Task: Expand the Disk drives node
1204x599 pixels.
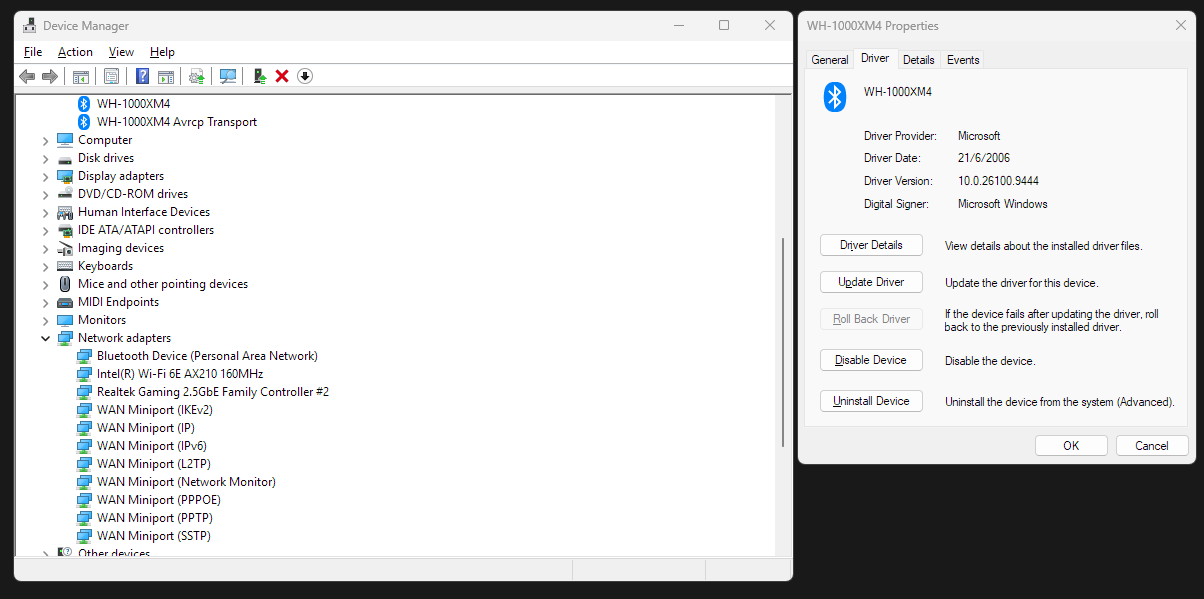Action: (45, 158)
